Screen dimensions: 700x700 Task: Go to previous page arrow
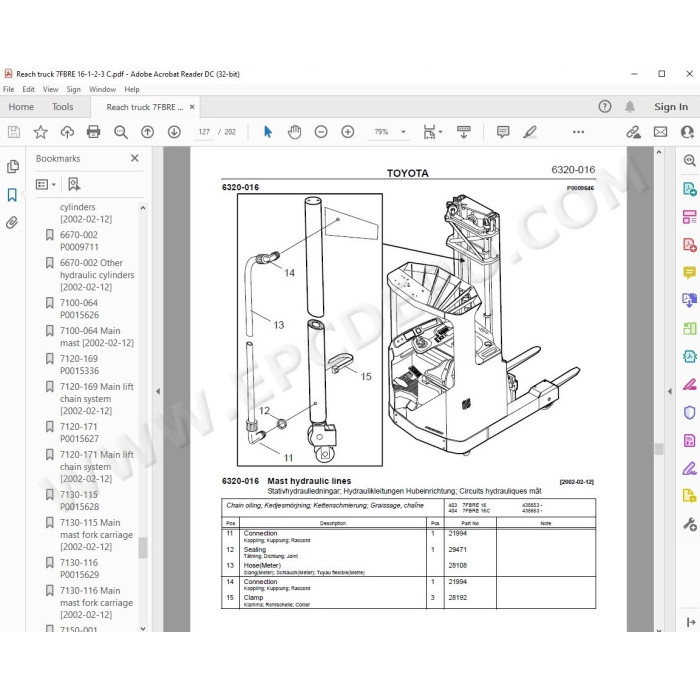147,132
